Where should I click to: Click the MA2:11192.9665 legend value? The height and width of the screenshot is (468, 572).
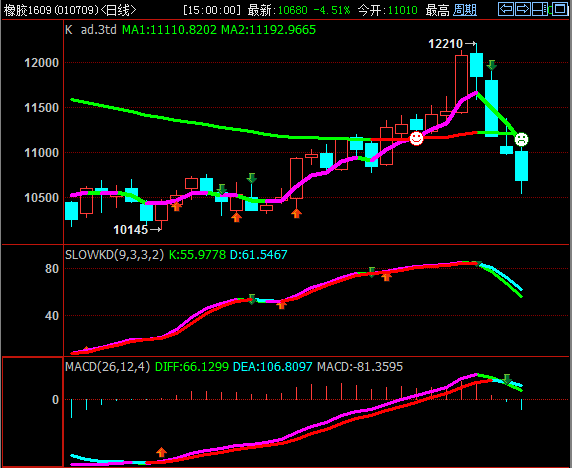point(268,30)
